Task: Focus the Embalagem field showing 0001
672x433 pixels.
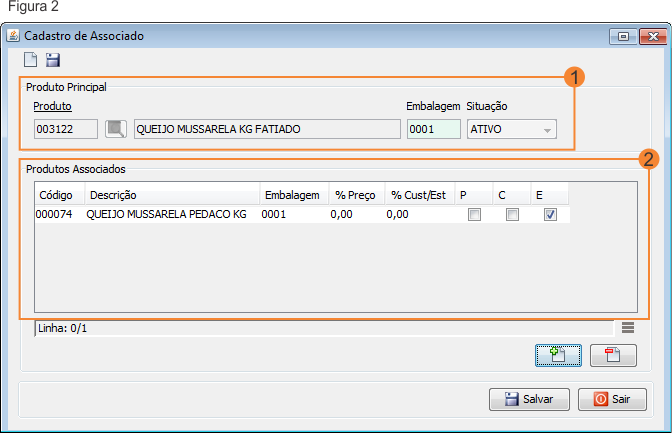Action: (x=432, y=129)
